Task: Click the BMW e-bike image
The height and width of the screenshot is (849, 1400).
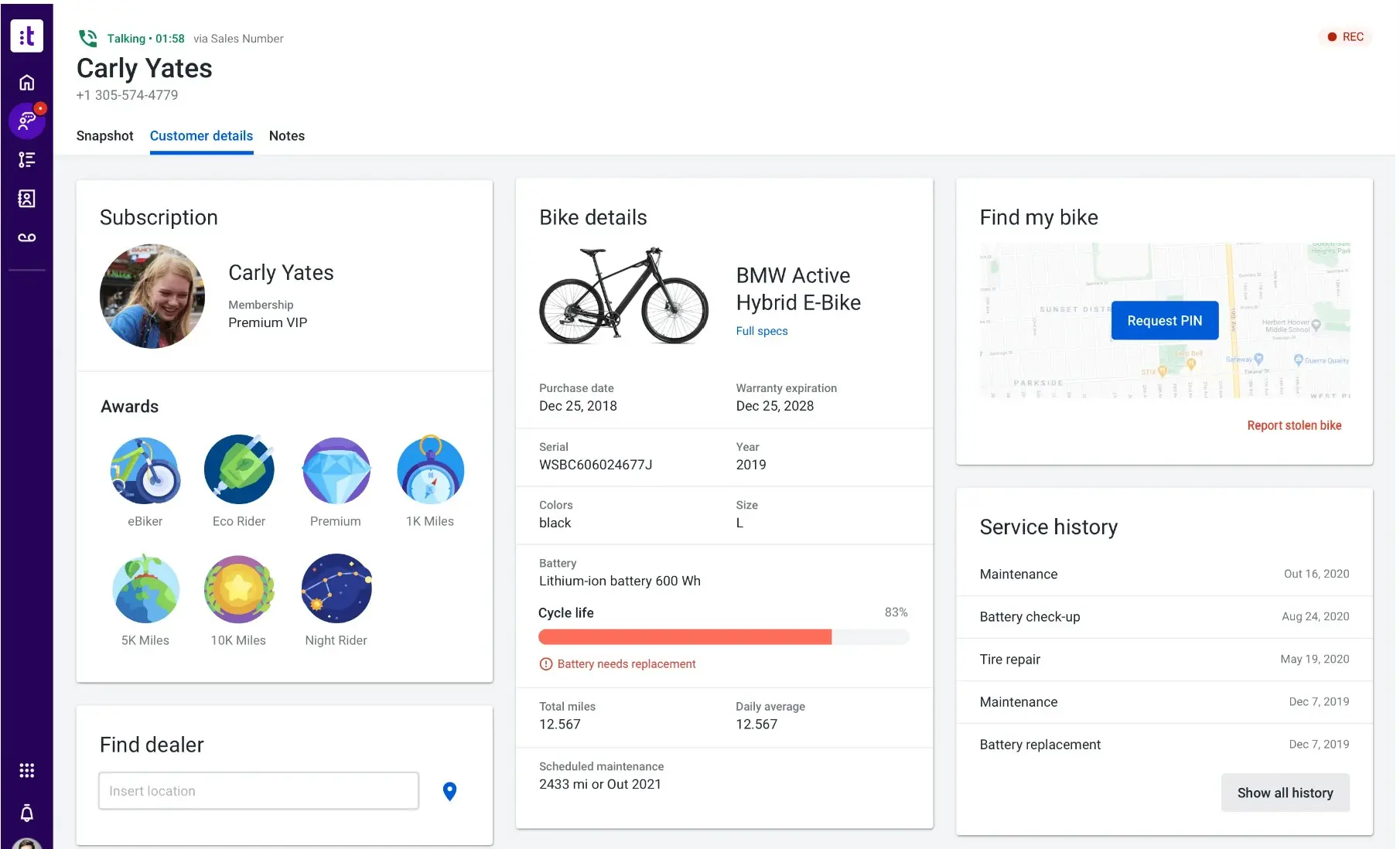Action: [623, 295]
